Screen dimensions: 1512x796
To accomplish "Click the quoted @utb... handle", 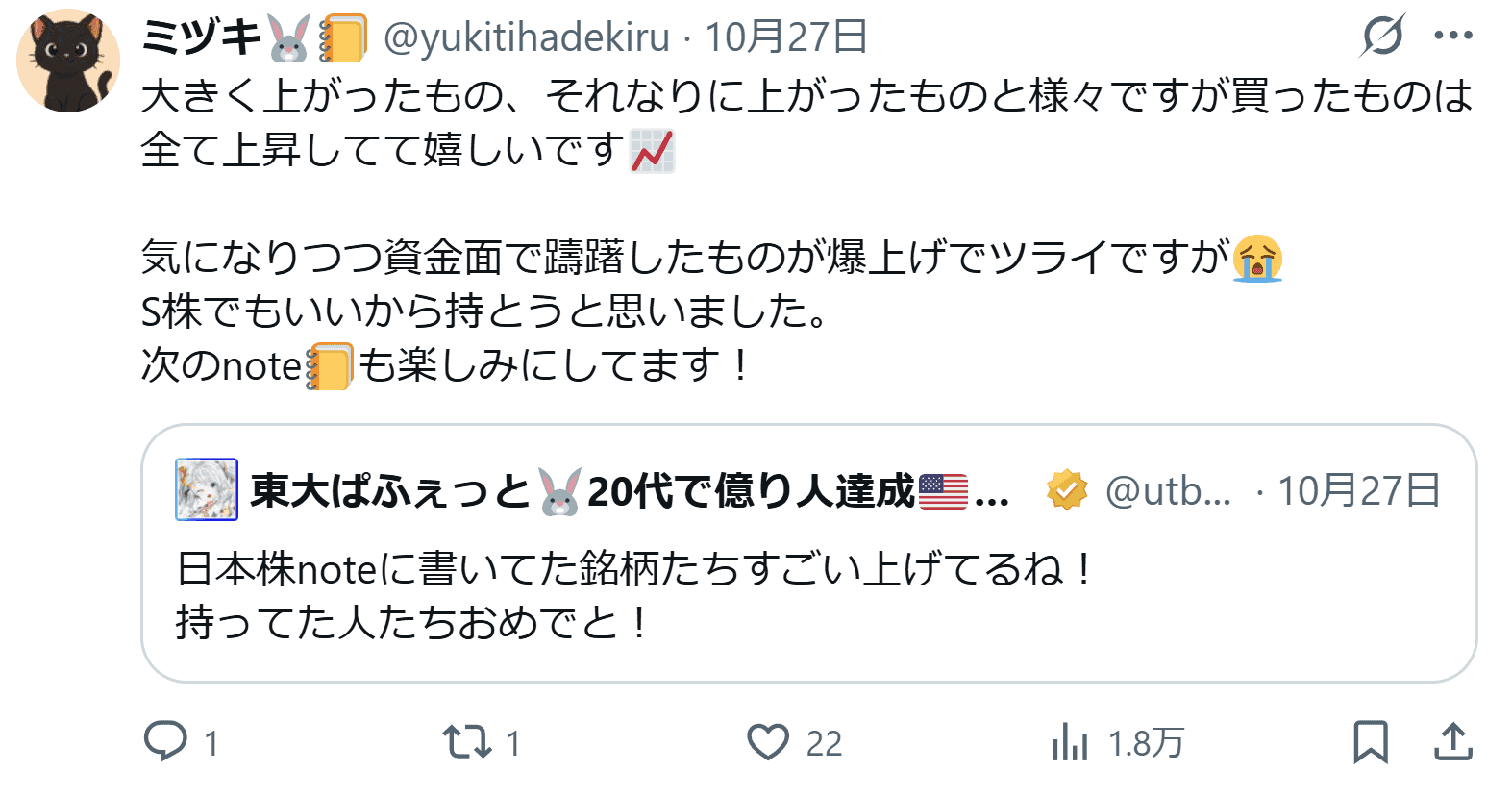I will point(1168,491).
